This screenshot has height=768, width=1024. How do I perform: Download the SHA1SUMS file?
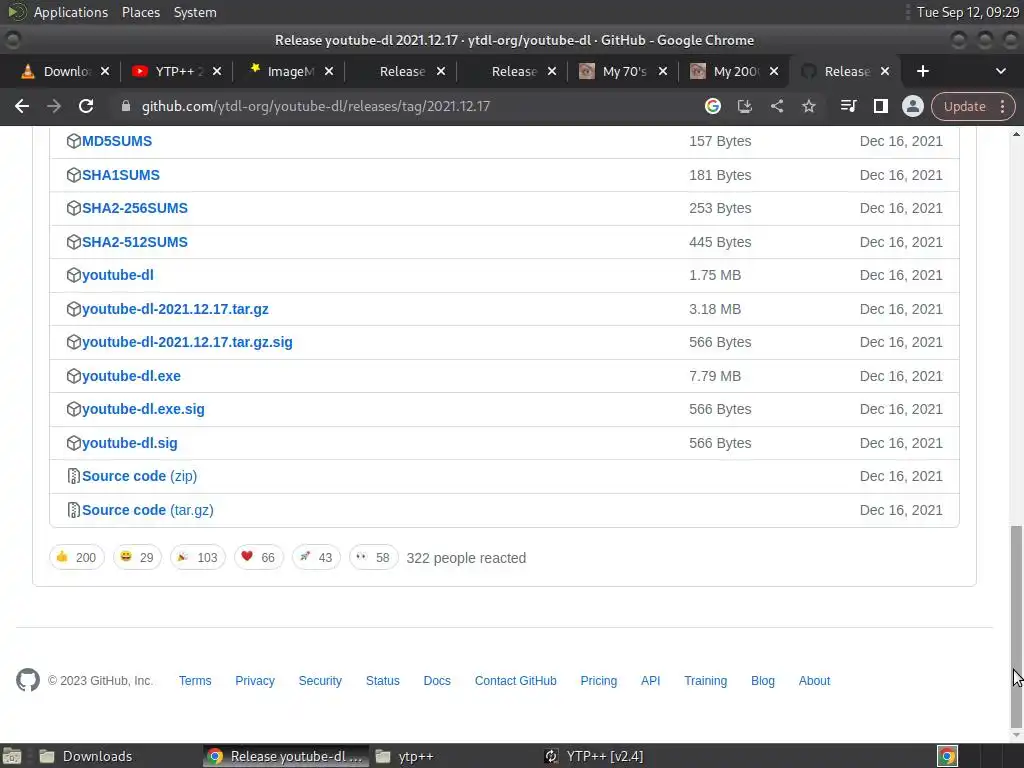(x=121, y=175)
